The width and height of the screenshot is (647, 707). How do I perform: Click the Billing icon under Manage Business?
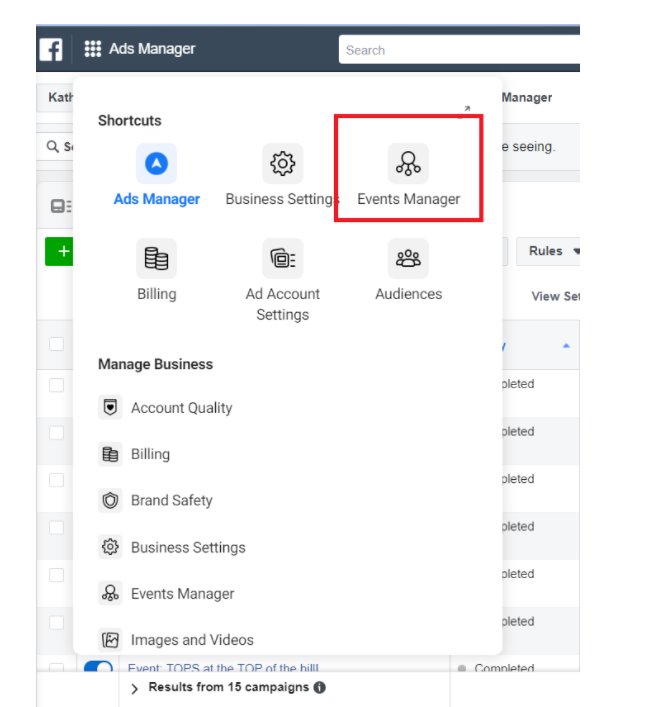110,454
